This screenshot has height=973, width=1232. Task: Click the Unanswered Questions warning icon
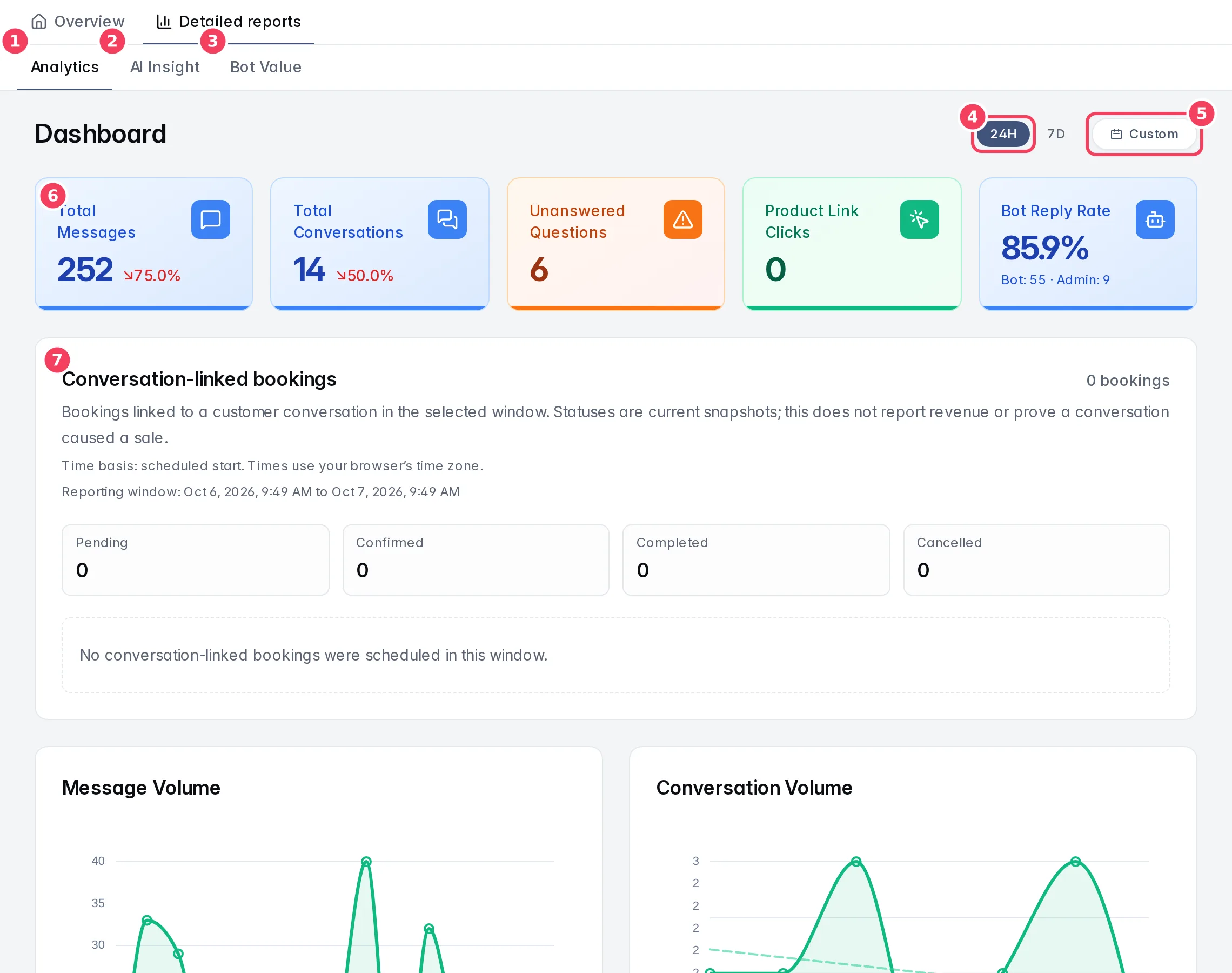pos(682,219)
